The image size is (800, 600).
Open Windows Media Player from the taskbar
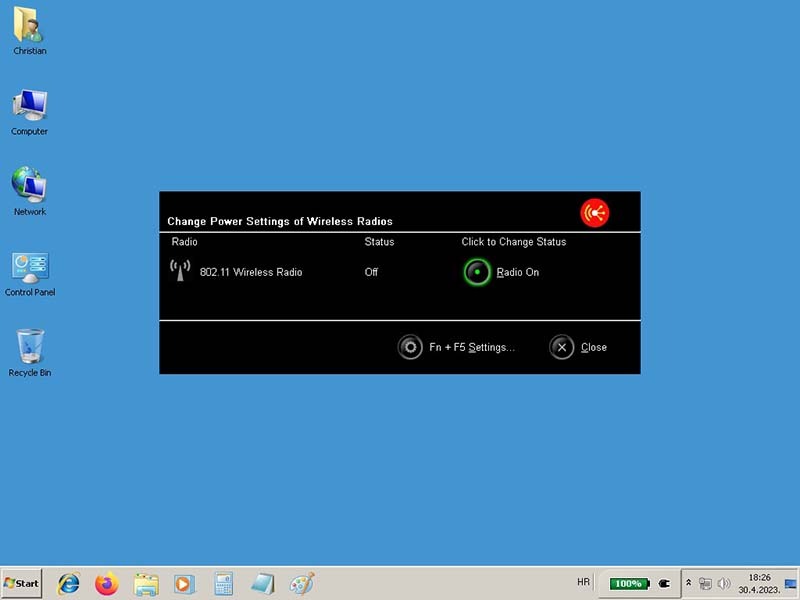[x=184, y=583]
